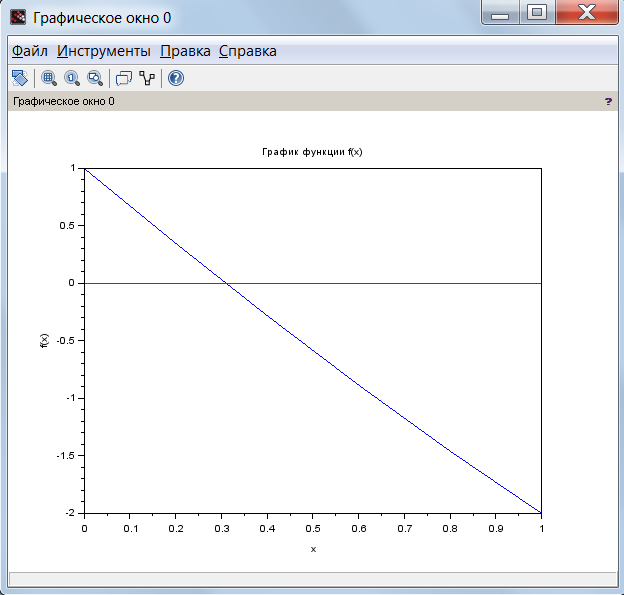Close the Графическое окно 0 window
The width and height of the screenshot is (624, 595).
click(x=587, y=13)
